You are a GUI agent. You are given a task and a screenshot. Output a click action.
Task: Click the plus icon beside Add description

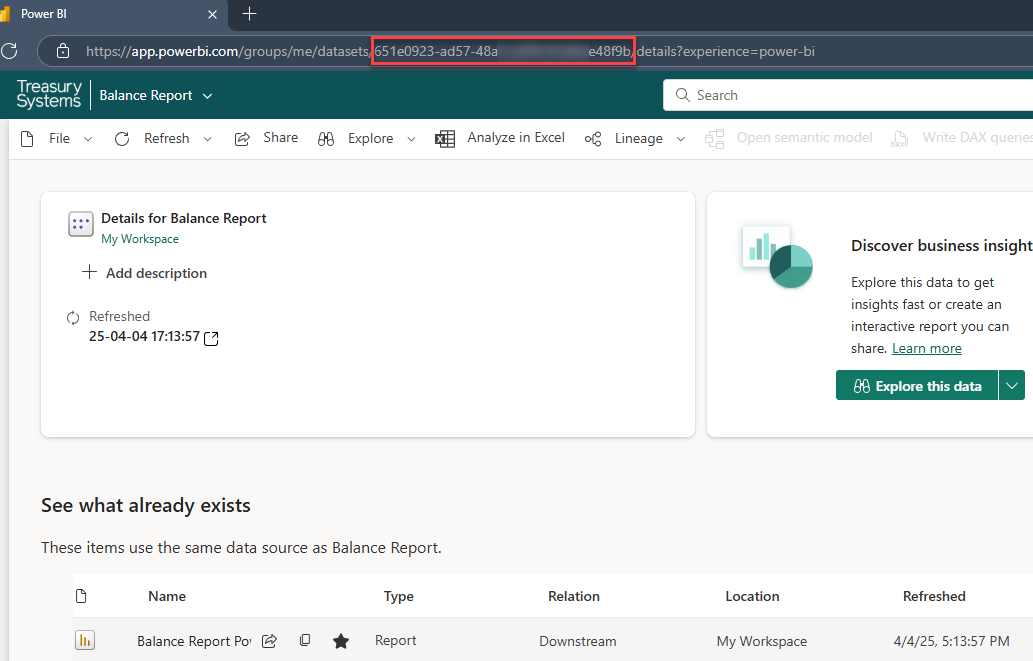point(89,272)
